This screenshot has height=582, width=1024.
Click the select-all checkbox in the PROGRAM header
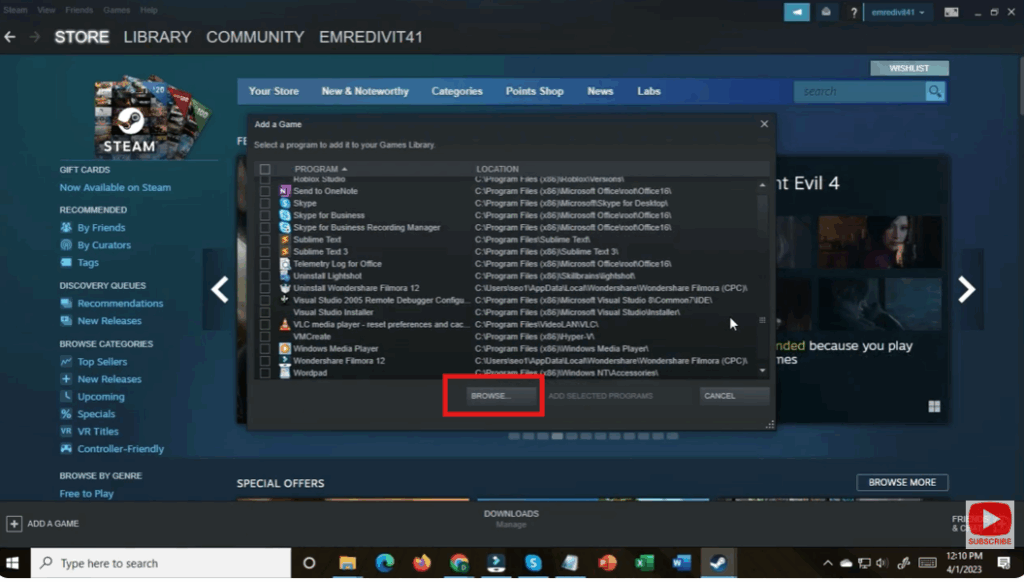point(265,168)
